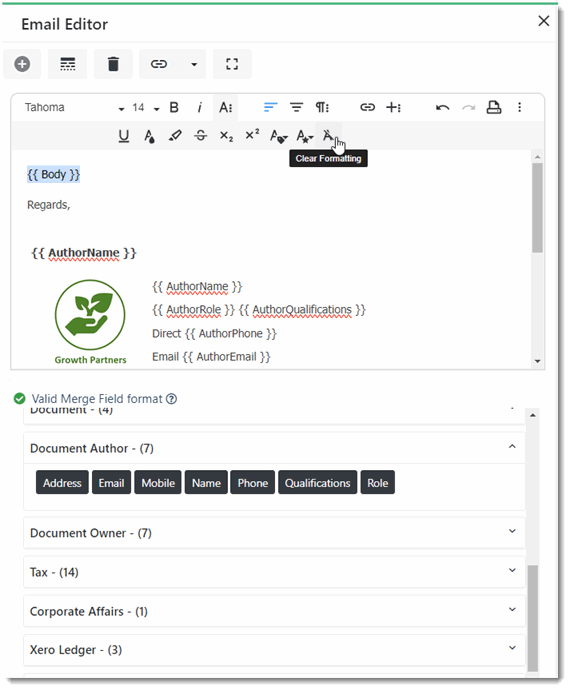This screenshot has height=690, width=570.
Task: Insert the Address merge field
Action: pos(62,483)
